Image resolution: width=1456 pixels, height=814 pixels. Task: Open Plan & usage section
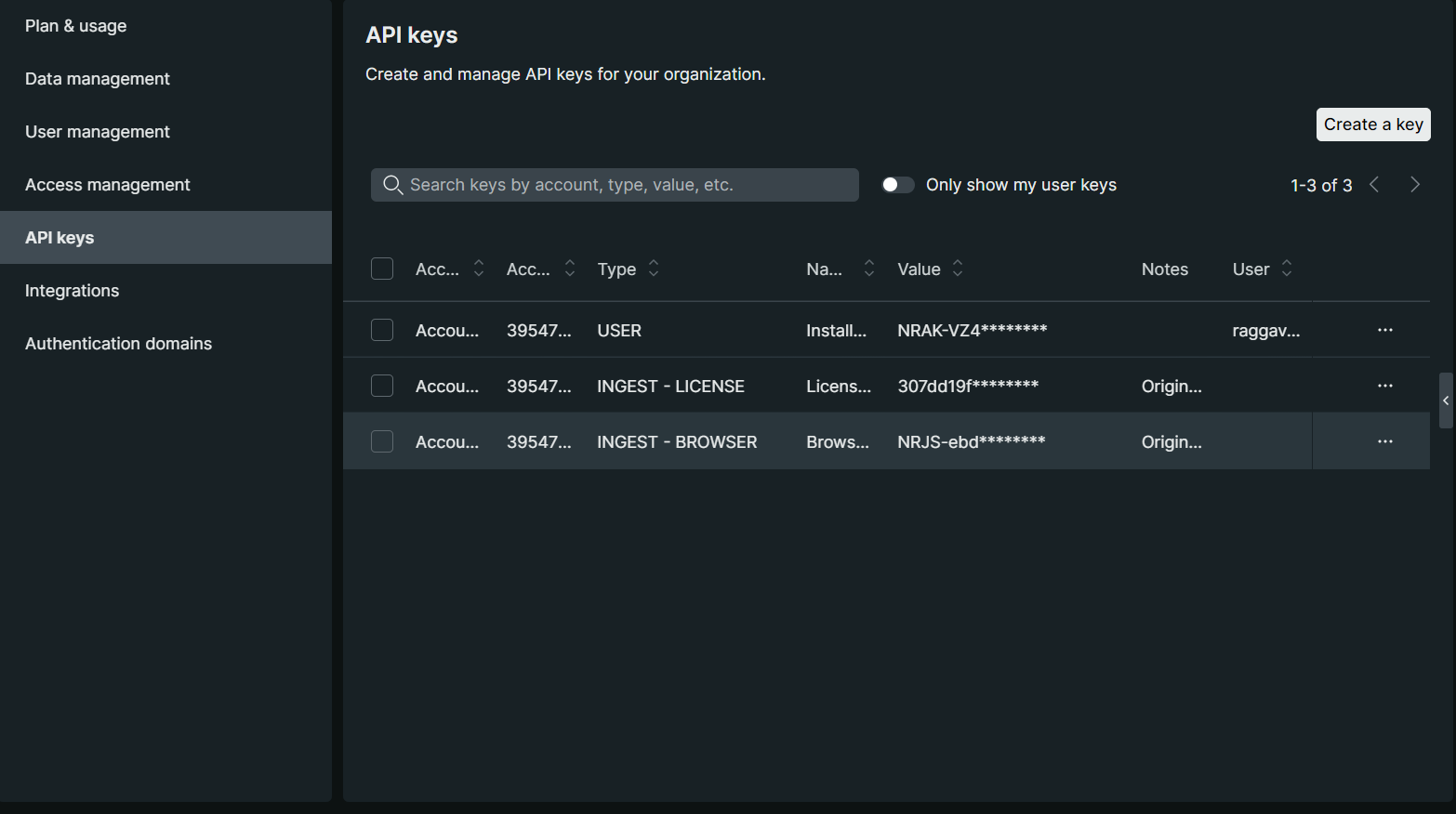pyautogui.click(x=75, y=26)
